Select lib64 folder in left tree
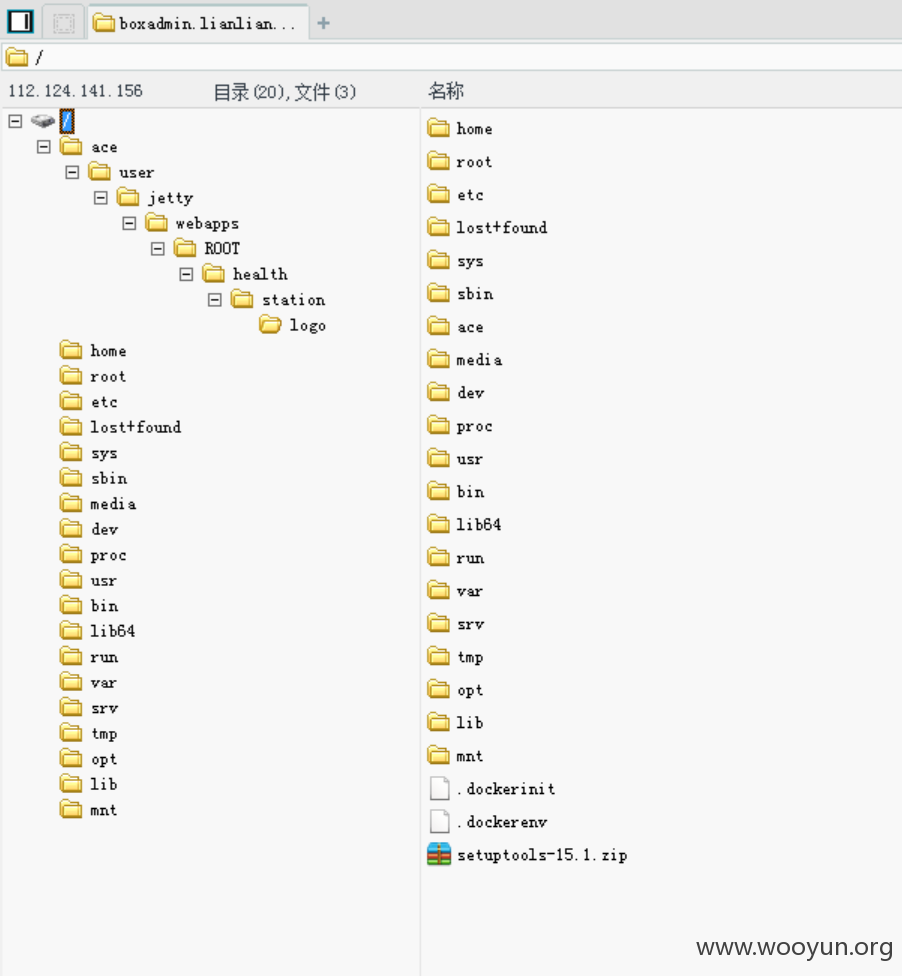Image resolution: width=902 pixels, height=976 pixels. click(x=98, y=631)
